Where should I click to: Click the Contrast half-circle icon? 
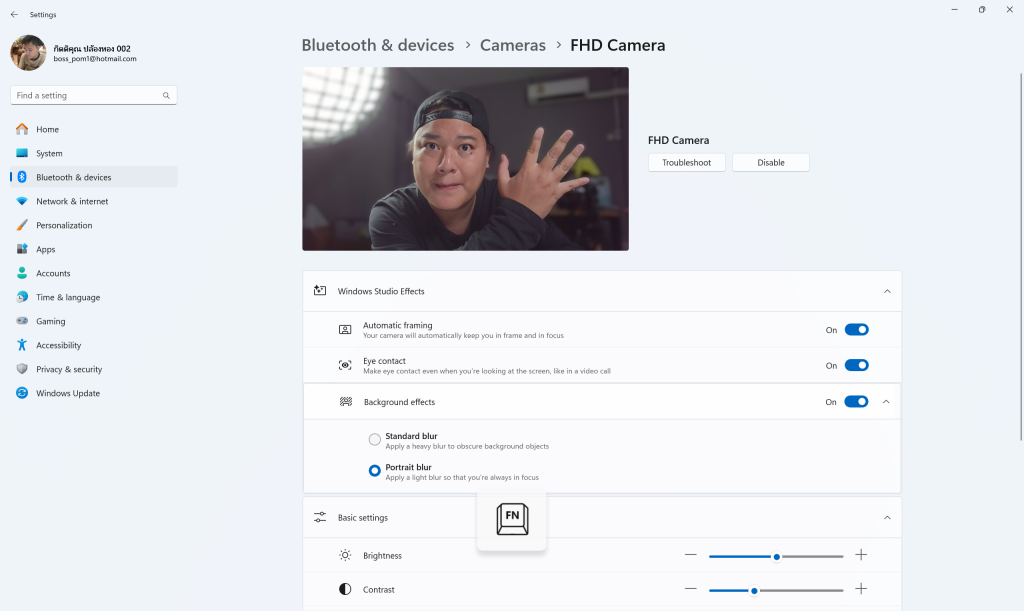pos(345,589)
